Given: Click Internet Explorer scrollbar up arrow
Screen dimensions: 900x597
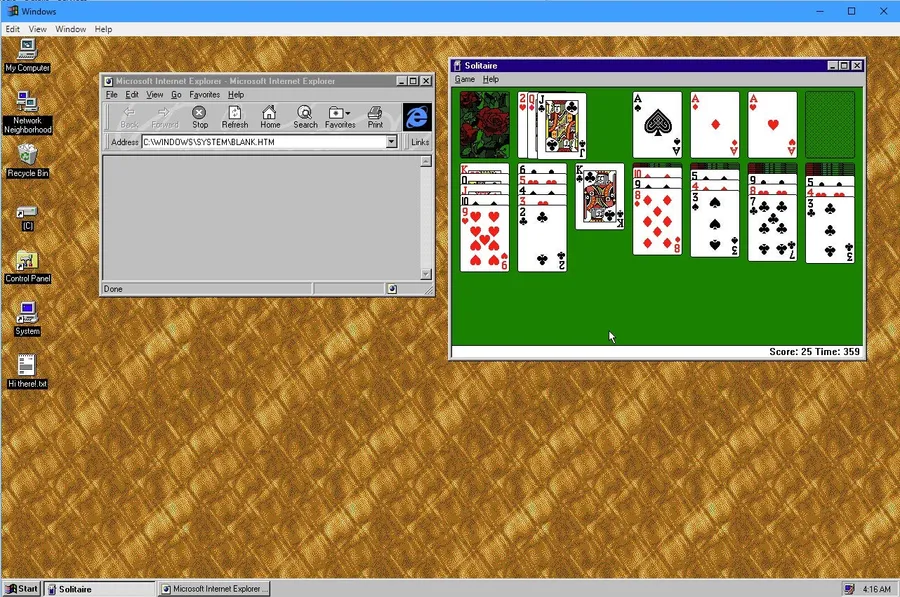Looking at the screenshot, I should pyautogui.click(x=426, y=161).
